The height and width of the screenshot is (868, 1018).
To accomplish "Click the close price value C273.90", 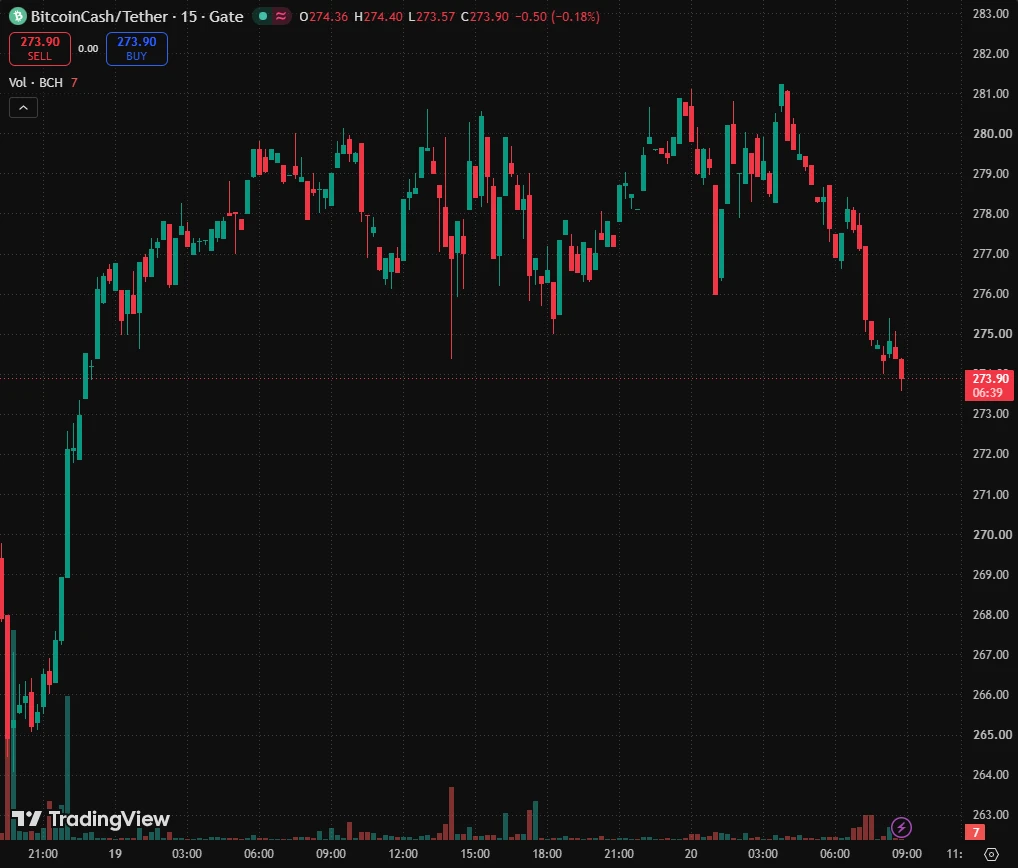I will tap(485, 16).
